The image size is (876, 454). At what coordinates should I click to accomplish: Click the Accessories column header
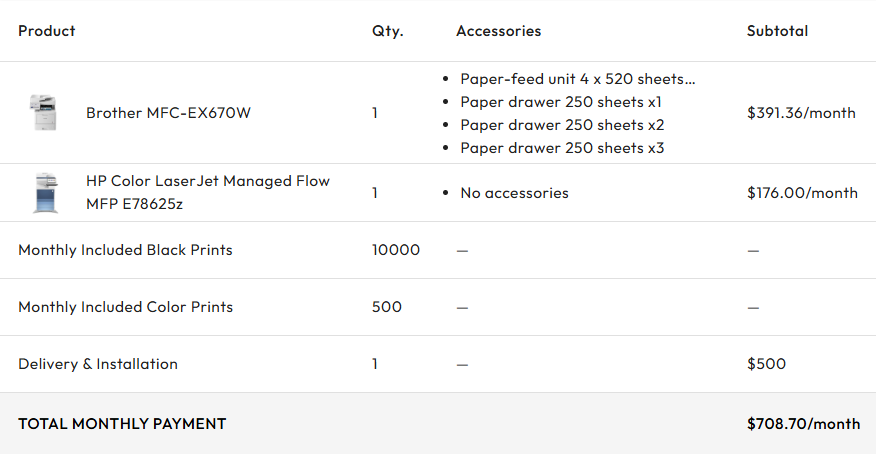click(x=498, y=31)
